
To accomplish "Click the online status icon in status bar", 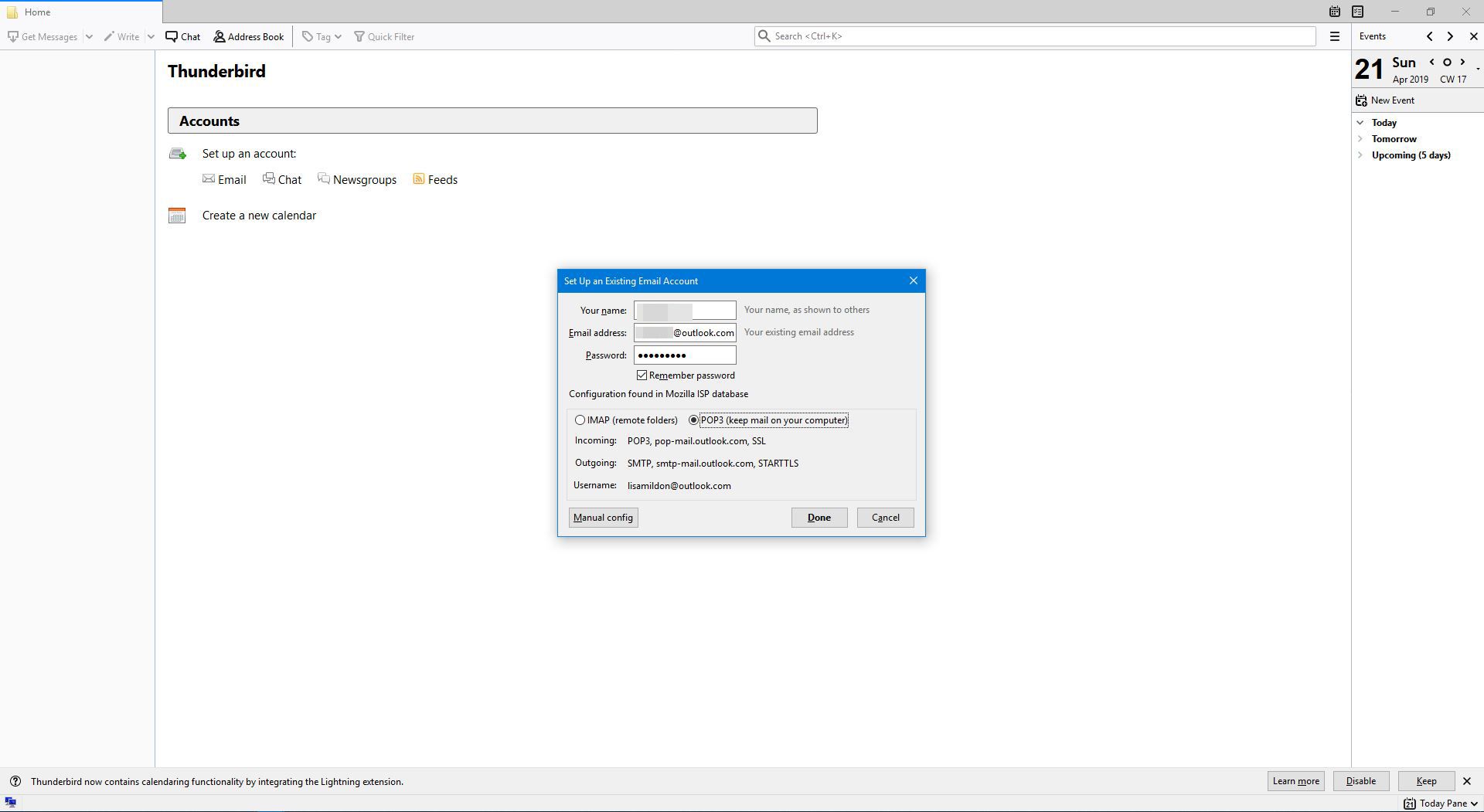I will [10, 803].
